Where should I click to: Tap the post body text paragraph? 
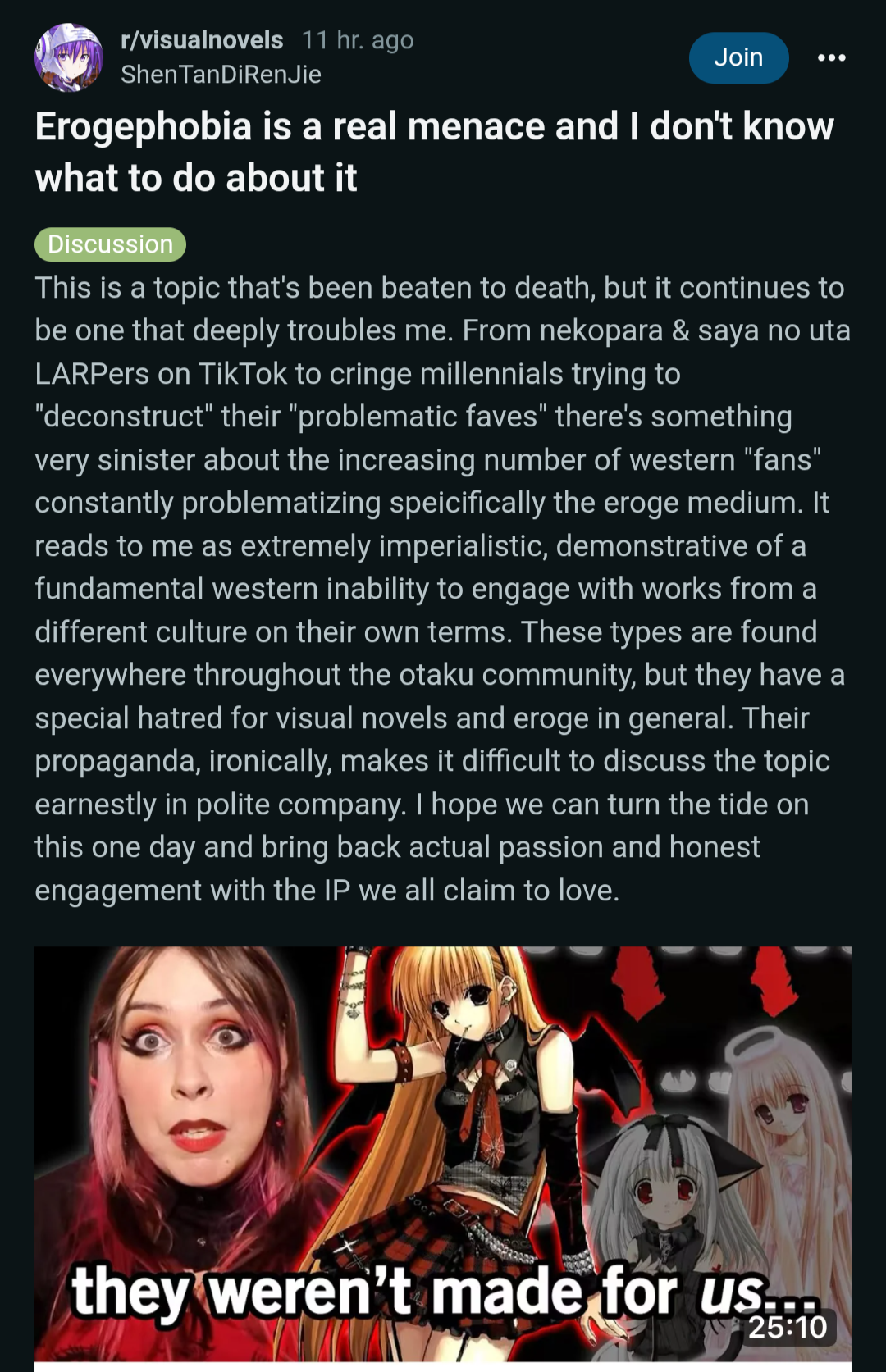click(x=443, y=589)
